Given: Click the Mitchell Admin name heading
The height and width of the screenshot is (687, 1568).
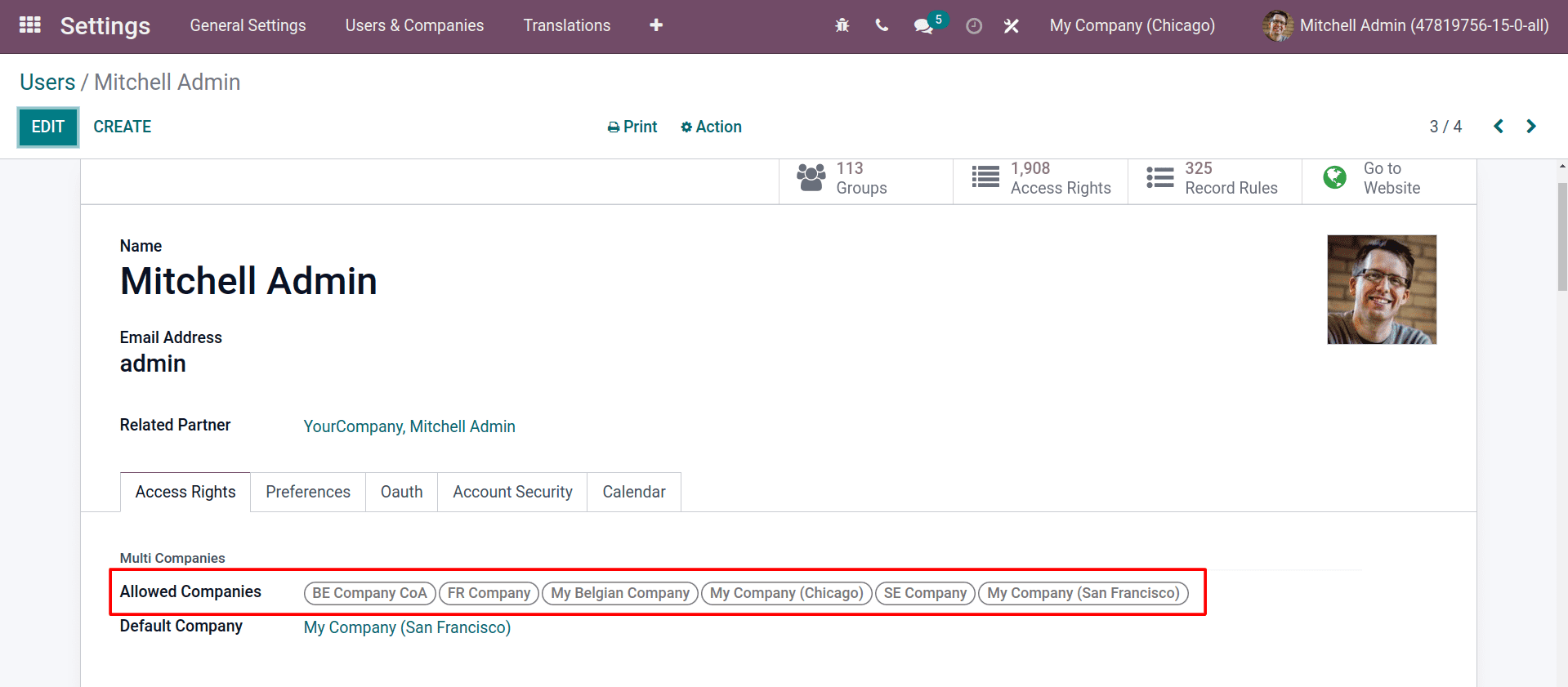Looking at the screenshot, I should [248, 281].
